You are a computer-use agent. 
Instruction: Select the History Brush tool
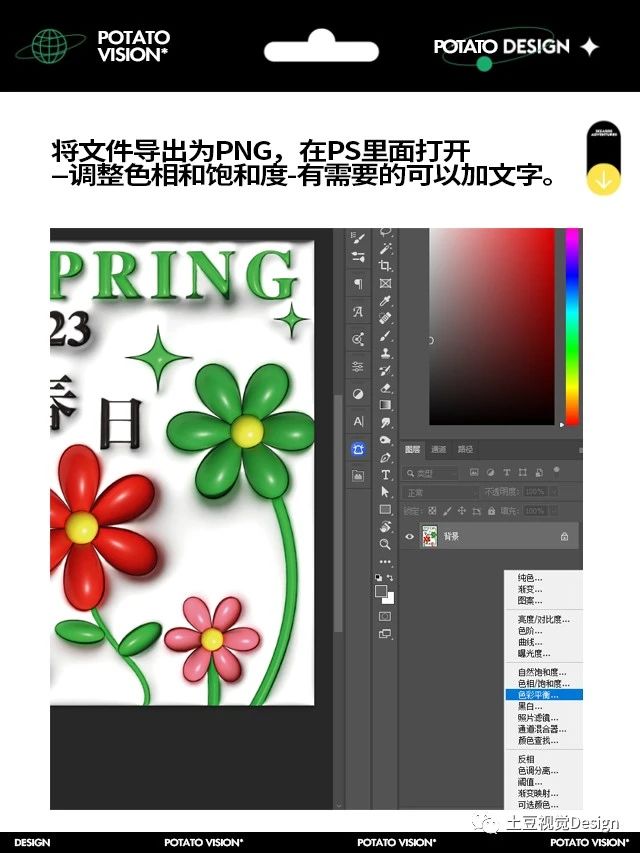click(x=385, y=370)
